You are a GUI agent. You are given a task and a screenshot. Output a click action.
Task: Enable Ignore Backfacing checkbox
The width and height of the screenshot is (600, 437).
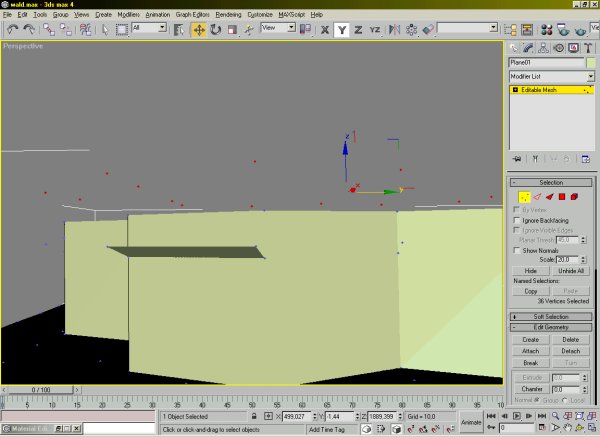coord(516,220)
